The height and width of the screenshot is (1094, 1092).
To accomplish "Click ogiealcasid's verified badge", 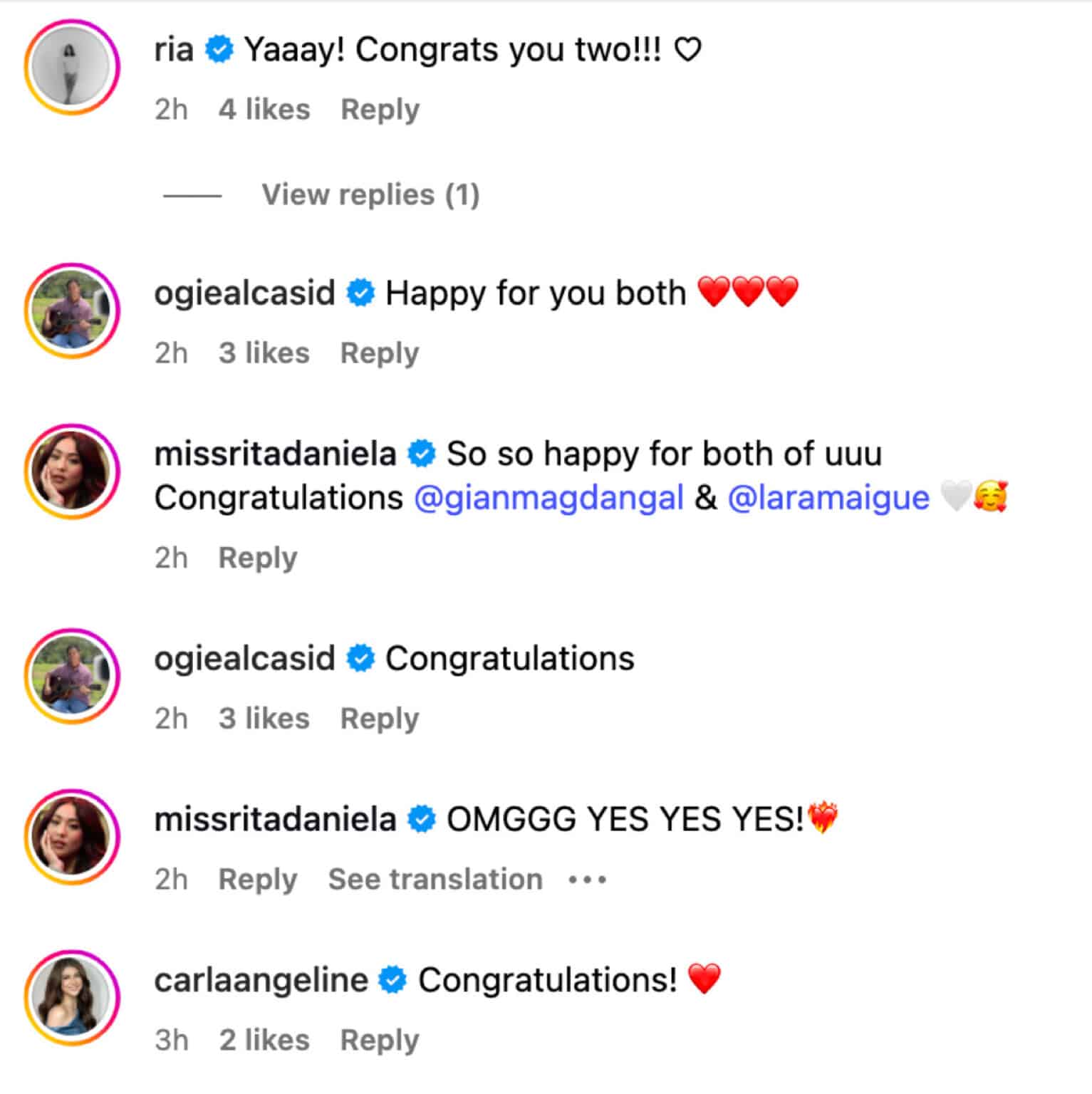I will (x=360, y=291).
